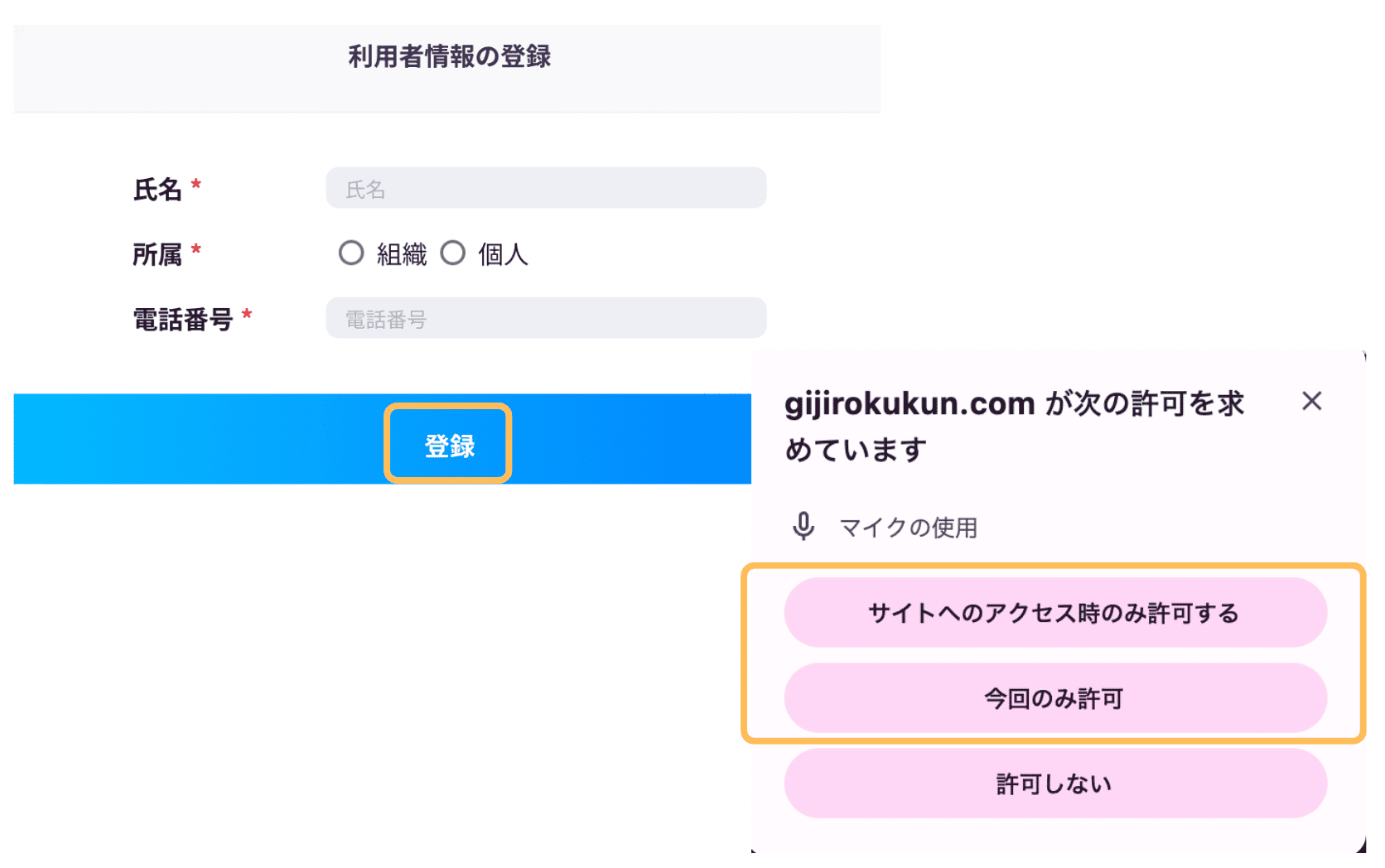The image size is (1385, 868).
Task: Click the マイクの使用 permission text
Action: 909,528
